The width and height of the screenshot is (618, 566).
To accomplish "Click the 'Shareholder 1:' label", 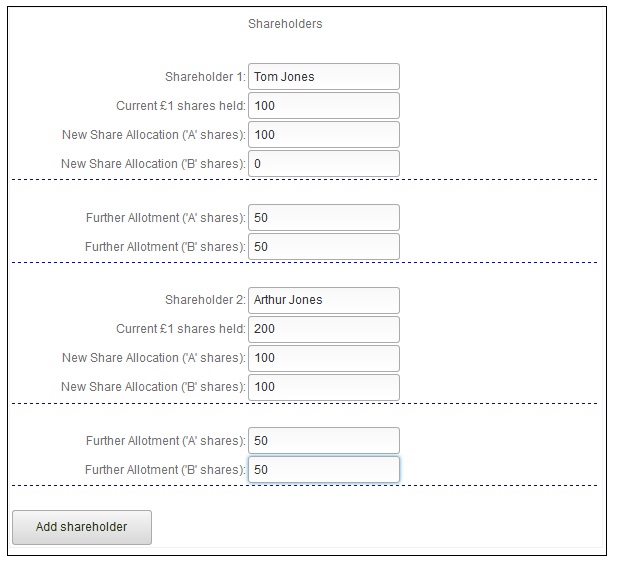I will pyautogui.click(x=205, y=76).
